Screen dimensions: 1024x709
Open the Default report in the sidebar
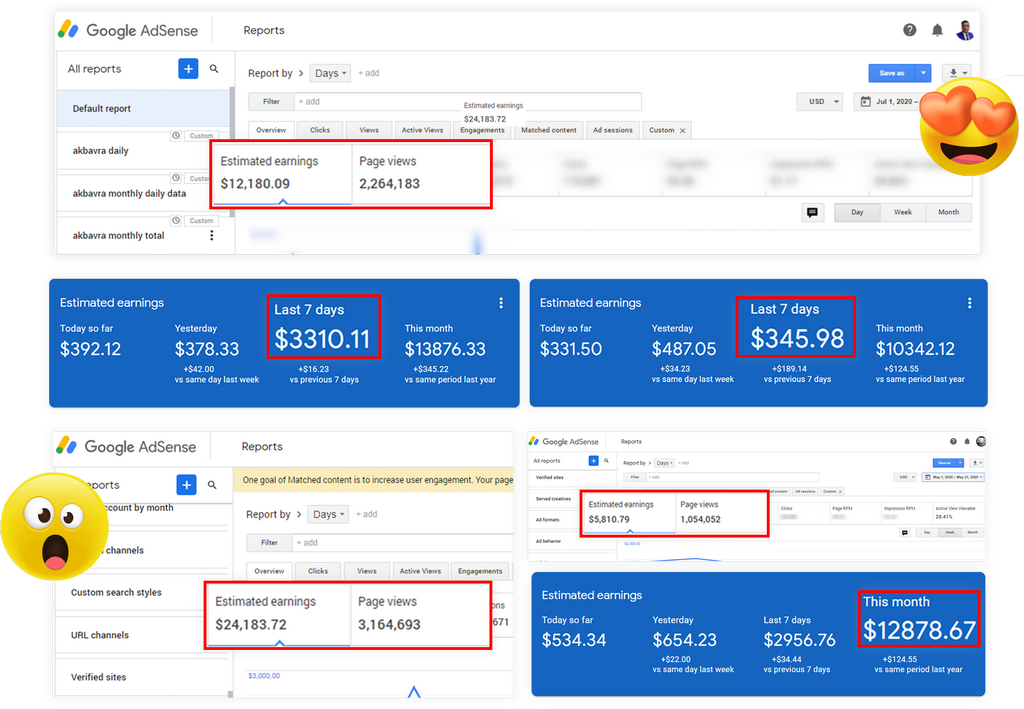coord(144,108)
